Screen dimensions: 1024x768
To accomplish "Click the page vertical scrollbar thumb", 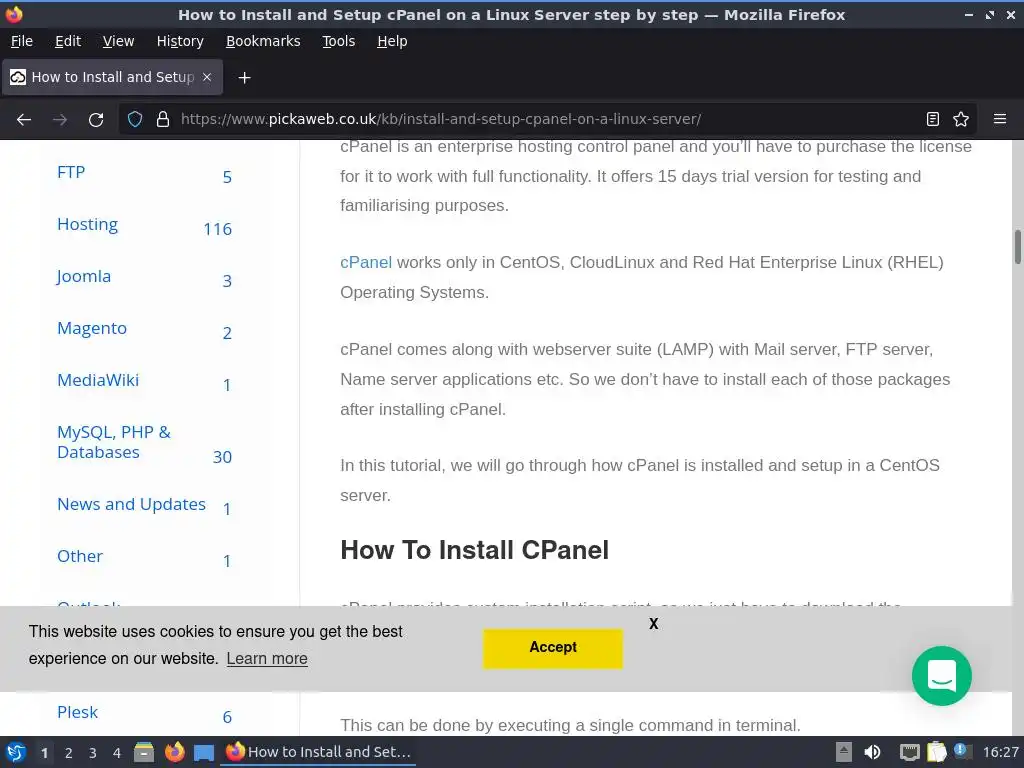I will point(1017,247).
